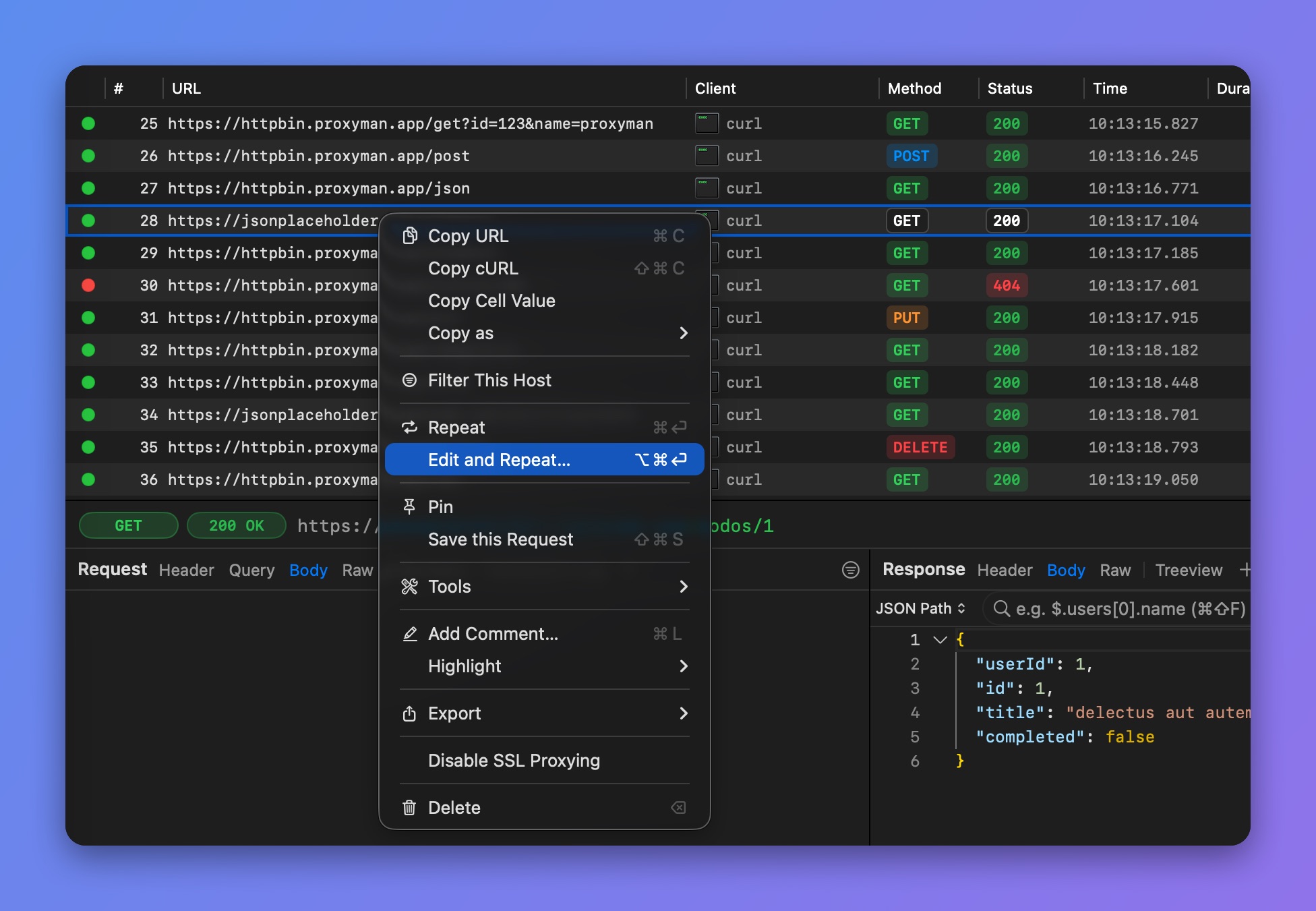Click the 200 OK status badge
The width and height of the screenshot is (1316, 911).
[236, 525]
